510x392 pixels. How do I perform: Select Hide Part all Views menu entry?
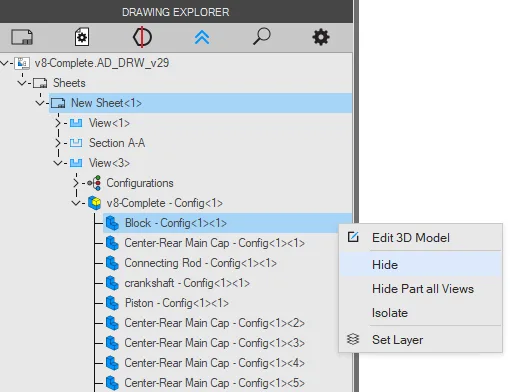click(420, 289)
